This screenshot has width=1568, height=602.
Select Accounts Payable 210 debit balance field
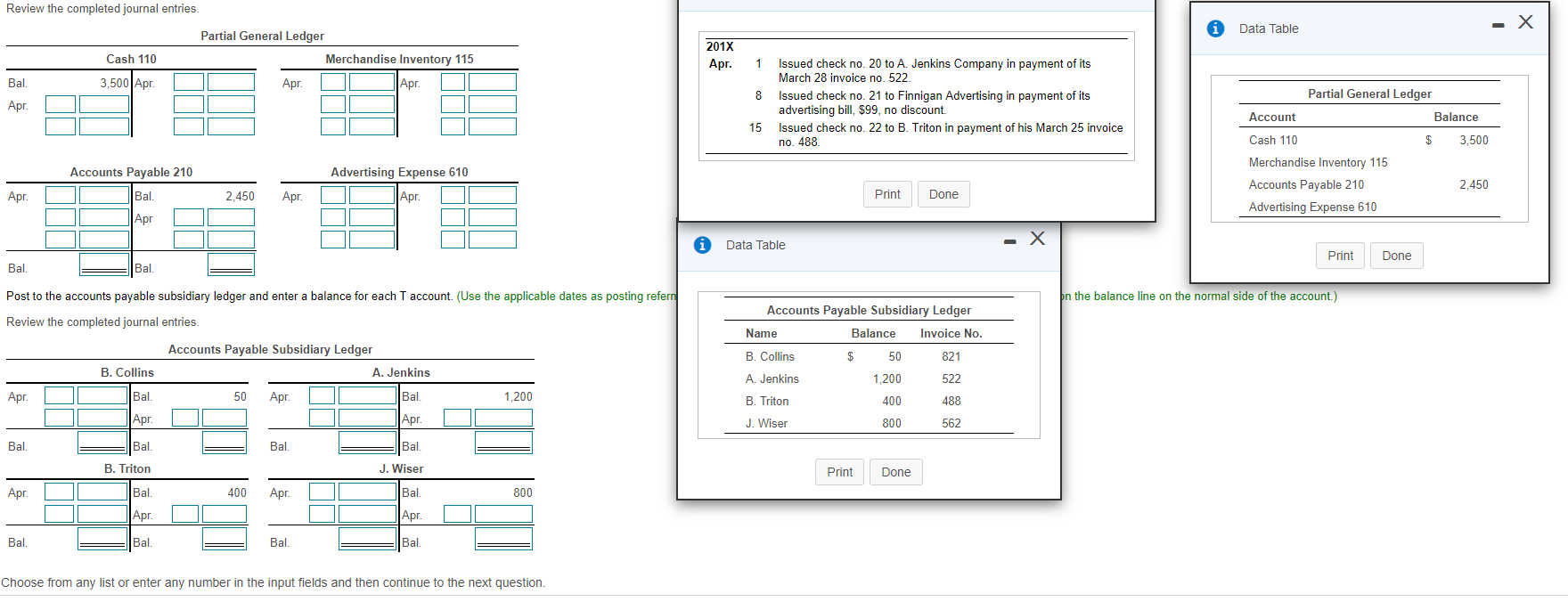[104, 264]
